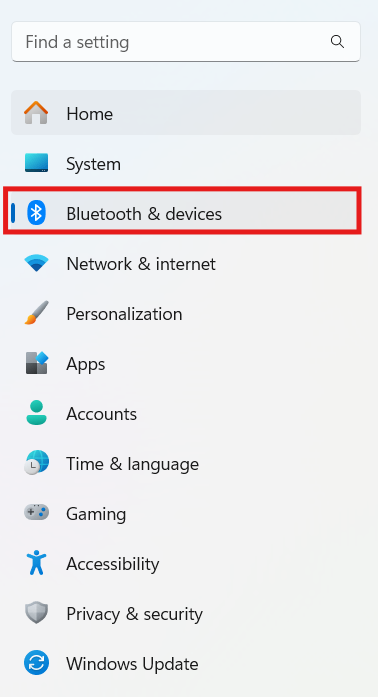Click the blue System monitor icon
378x697 pixels.
click(36, 163)
